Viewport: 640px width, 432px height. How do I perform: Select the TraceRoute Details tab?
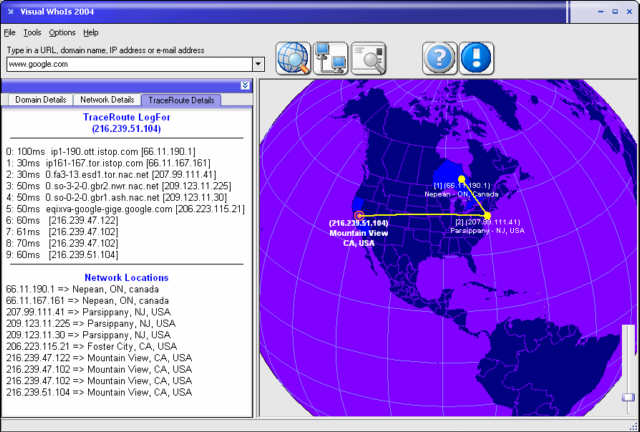181,100
